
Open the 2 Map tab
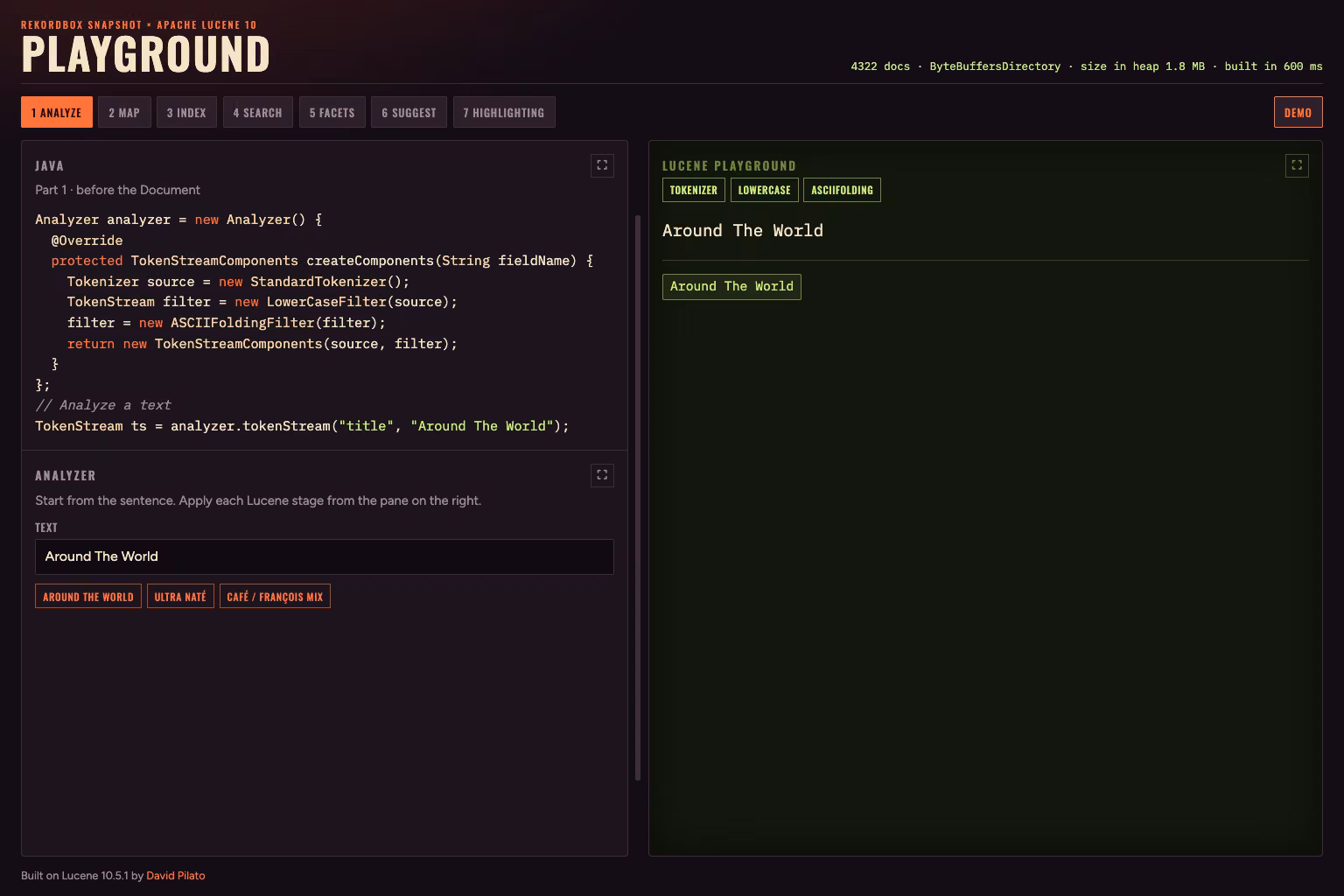[x=124, y=112]
